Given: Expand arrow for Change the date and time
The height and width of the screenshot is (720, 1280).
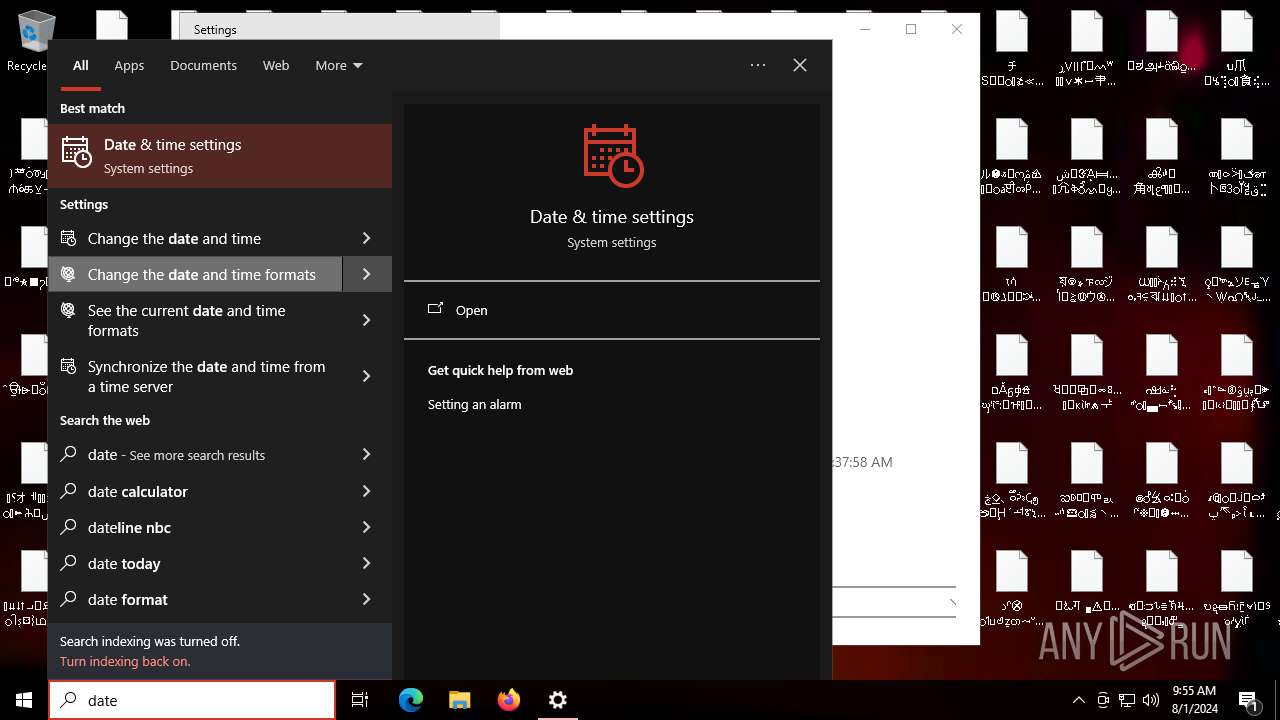Looking at the screenshot, I should tap(367, 238).
